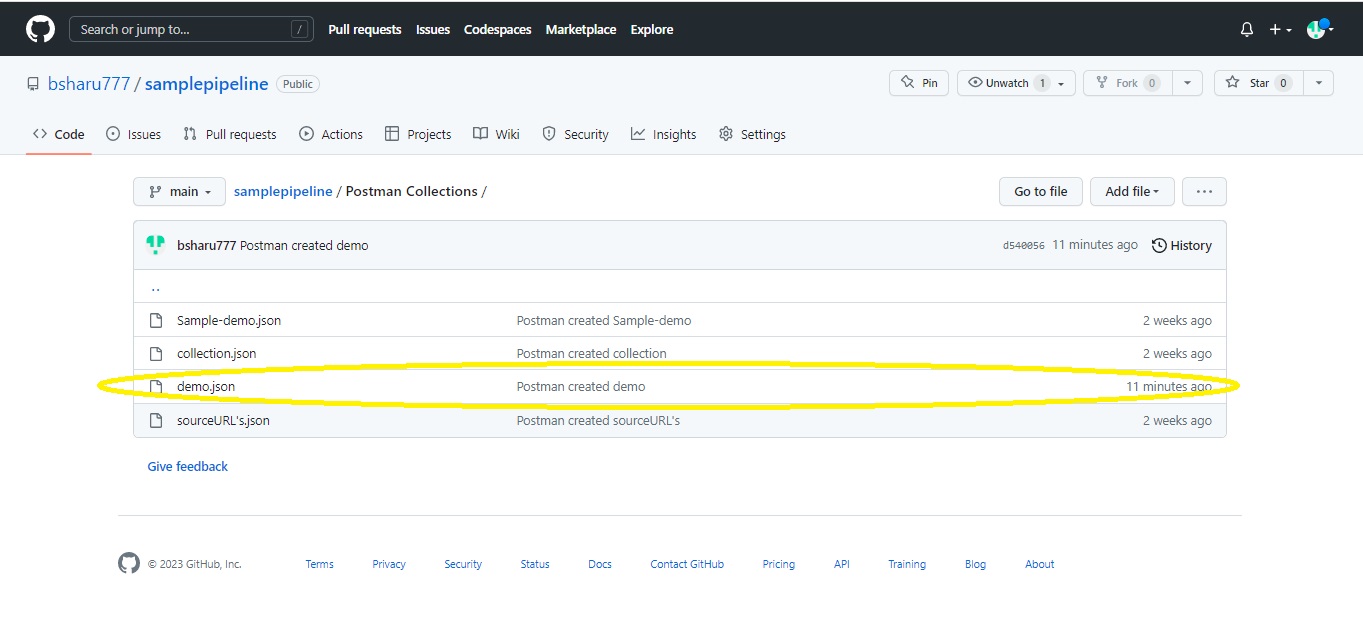Open the bsharu777 owner link

(x=89, y=84)
